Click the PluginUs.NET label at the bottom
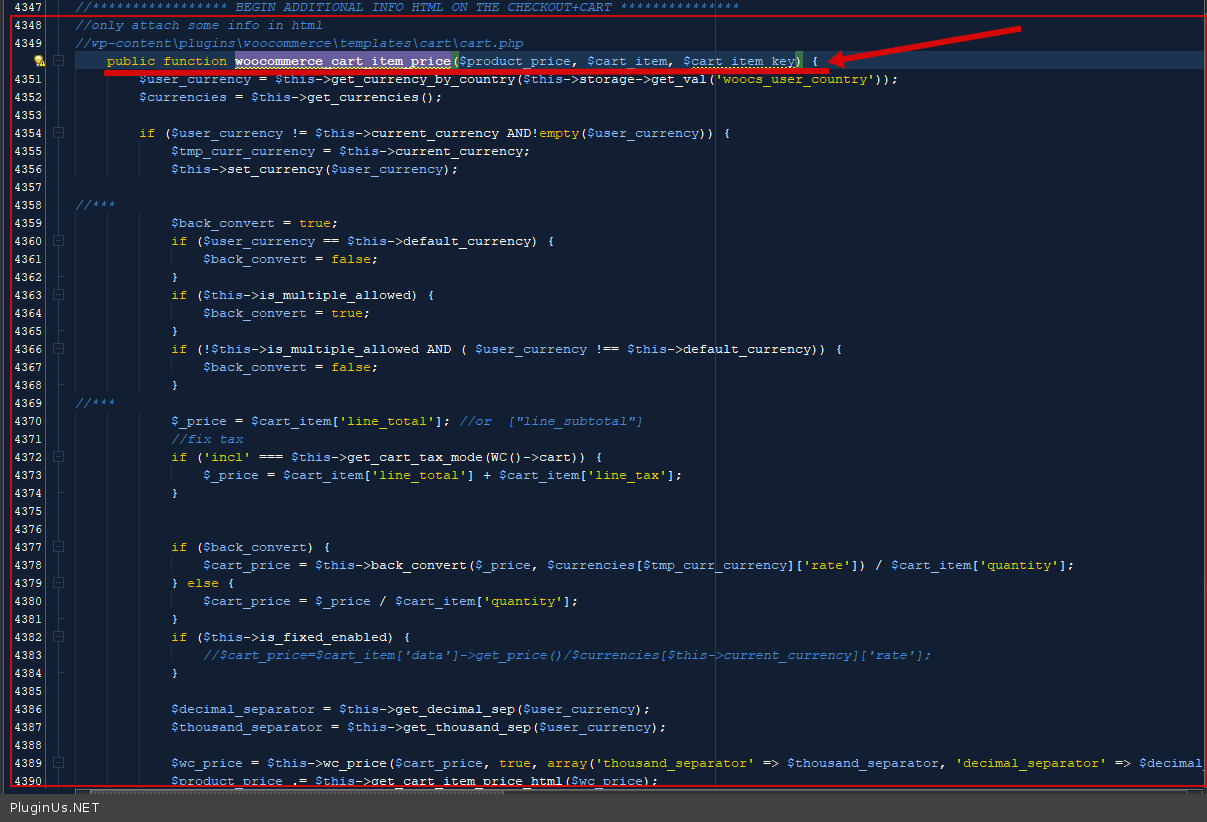 (55, 807)
